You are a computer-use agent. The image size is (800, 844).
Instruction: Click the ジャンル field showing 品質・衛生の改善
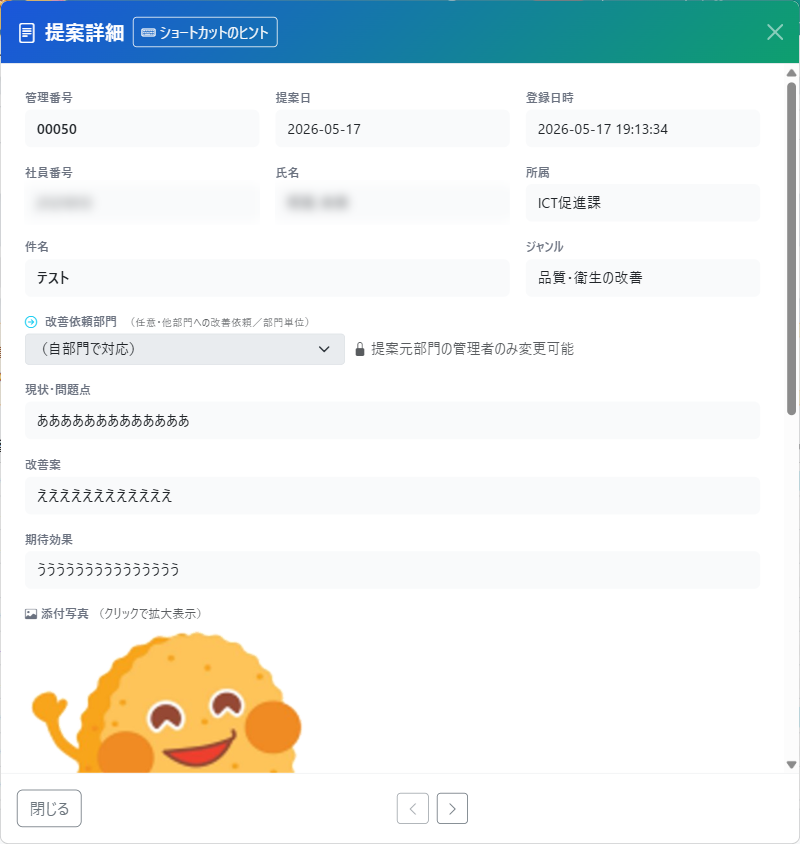pyautogui.click(x=643, y=278)
